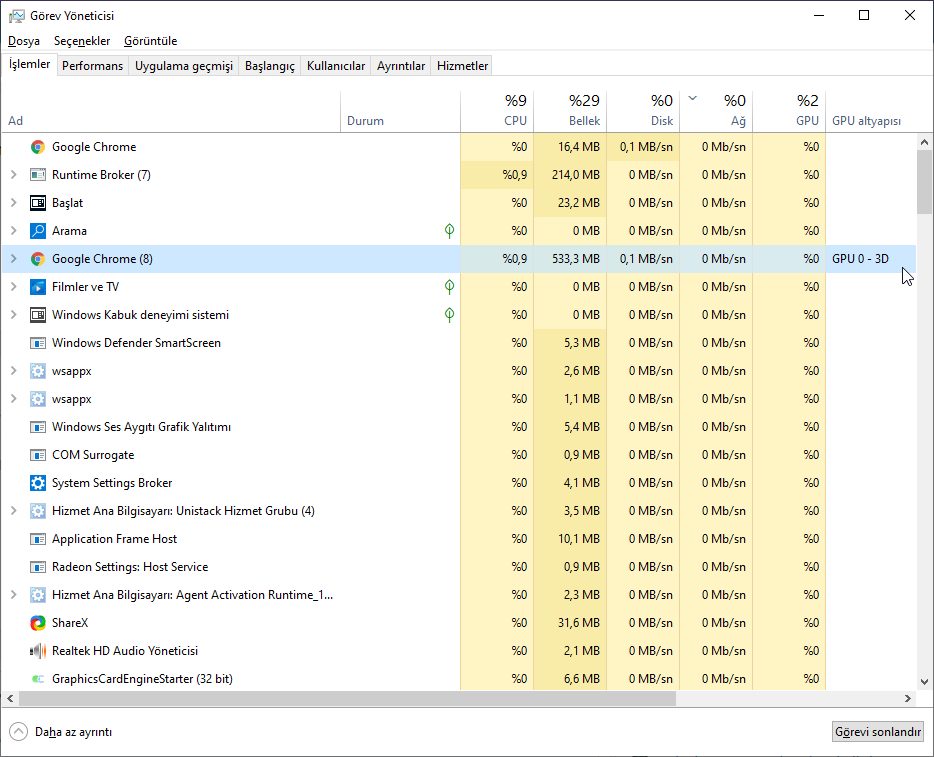This screenshot has height=757, width=934.
Task: Click the Application Frame Host icon
Action: (x=38, y=539)
